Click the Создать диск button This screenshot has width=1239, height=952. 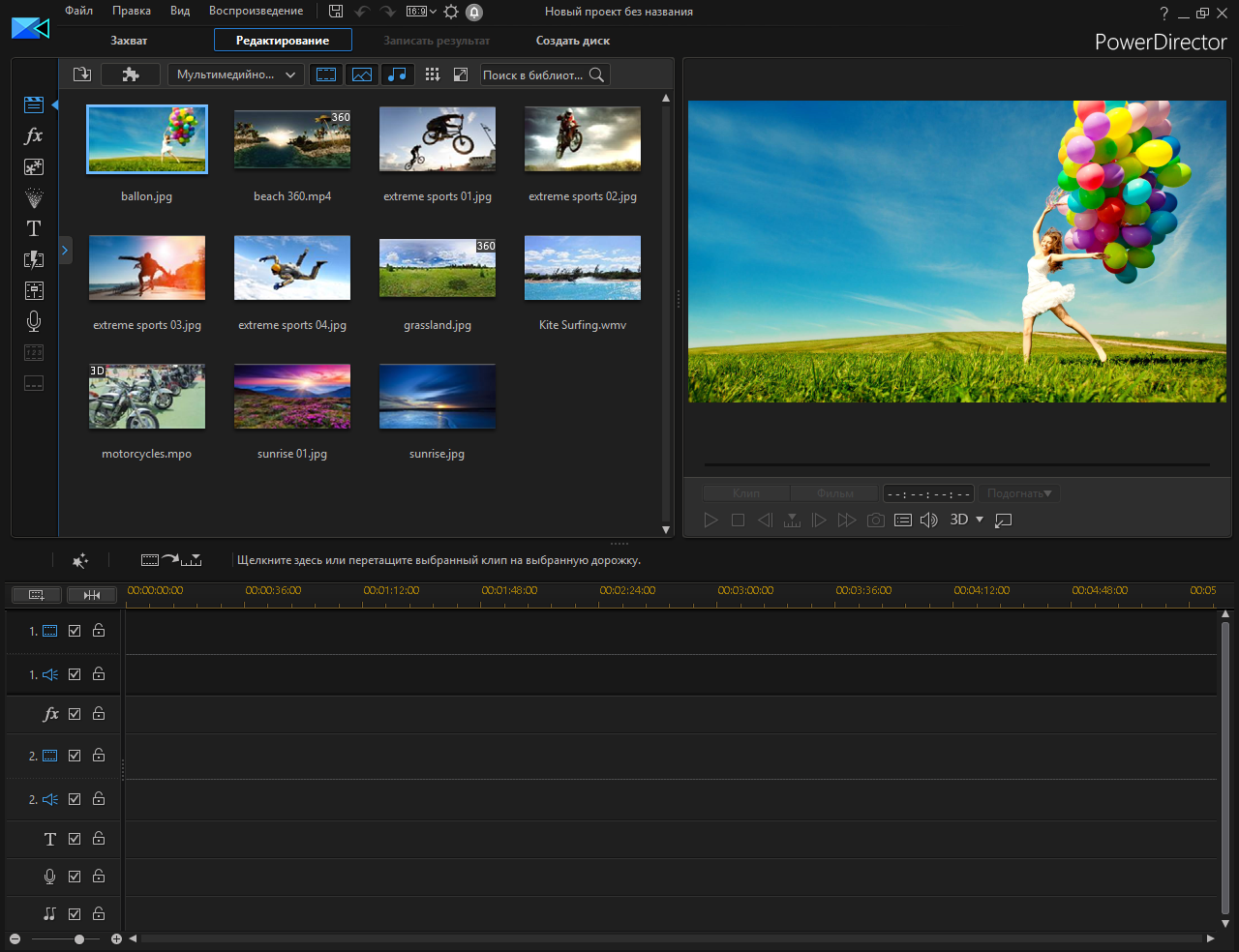[573, 41]
